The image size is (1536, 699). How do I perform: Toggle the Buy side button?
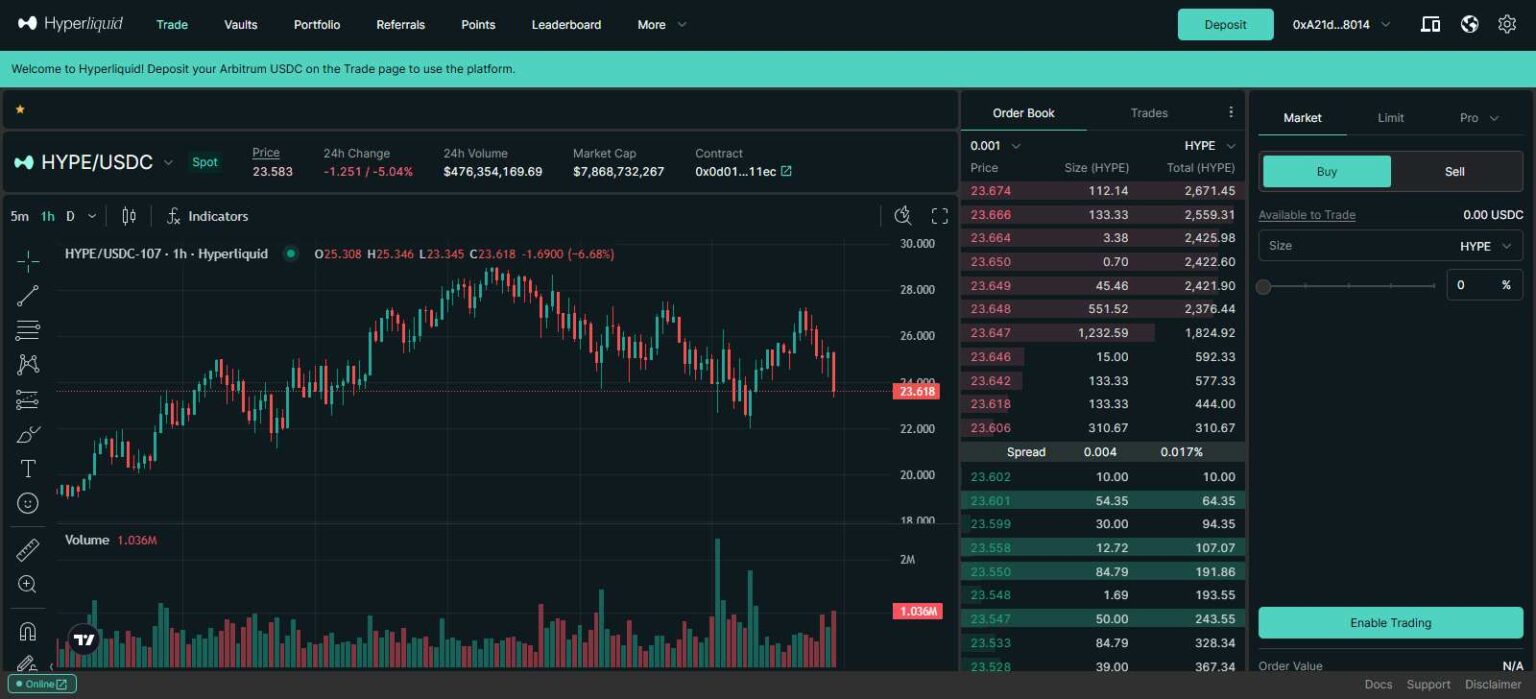coord(1326,171)
